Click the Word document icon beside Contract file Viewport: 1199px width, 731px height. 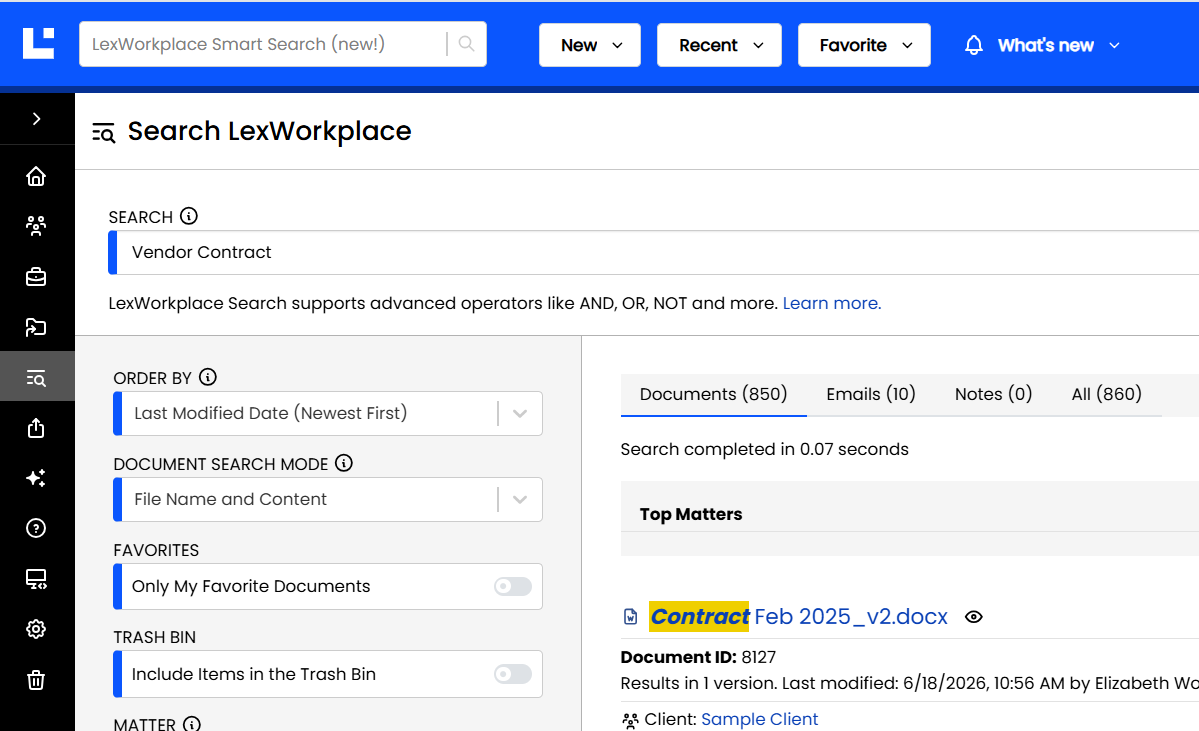(631, 616)
